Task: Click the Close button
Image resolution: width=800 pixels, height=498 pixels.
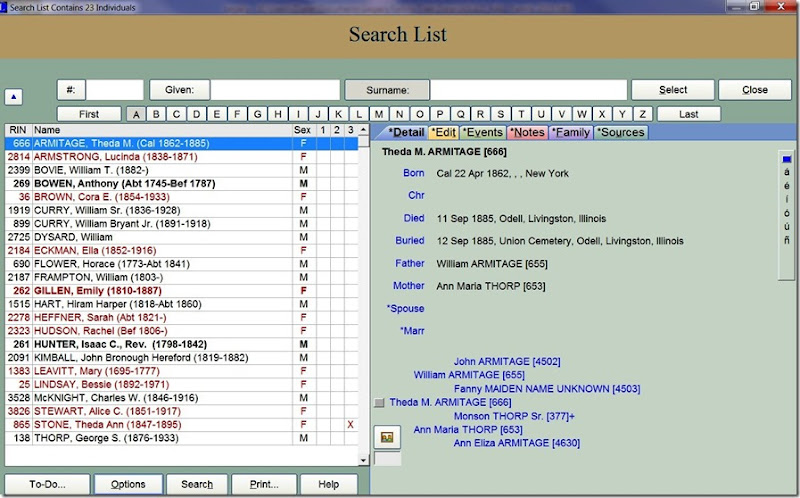Action: (x=755, y=90)
